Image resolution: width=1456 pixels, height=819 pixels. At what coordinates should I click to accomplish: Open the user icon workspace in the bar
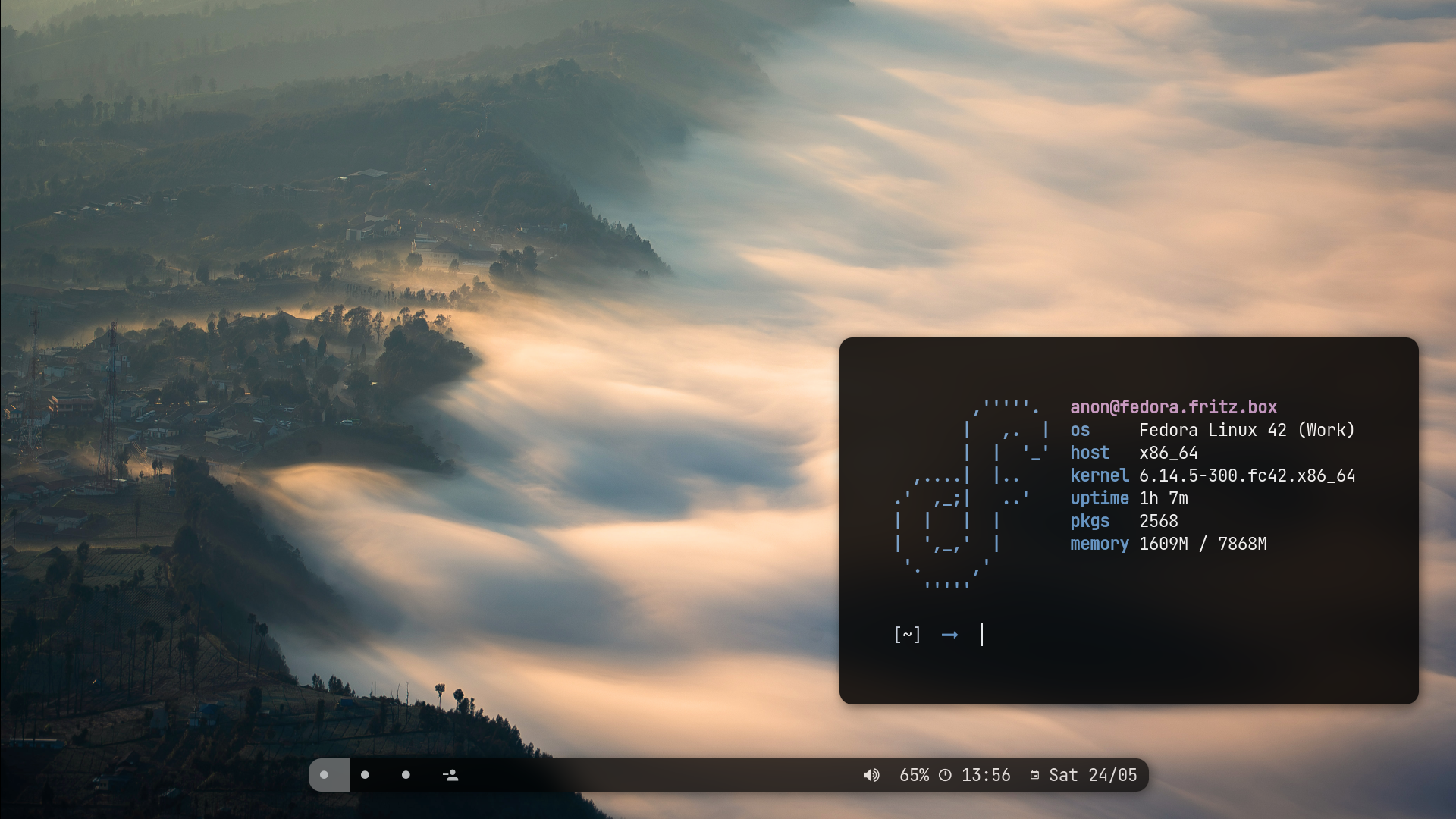tap(450, 775)
